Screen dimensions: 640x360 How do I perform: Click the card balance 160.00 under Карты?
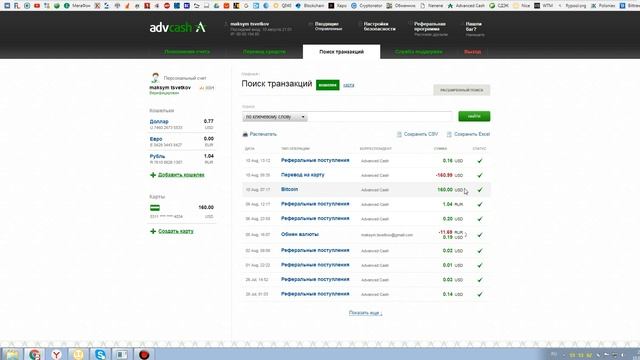click(206, 208)
